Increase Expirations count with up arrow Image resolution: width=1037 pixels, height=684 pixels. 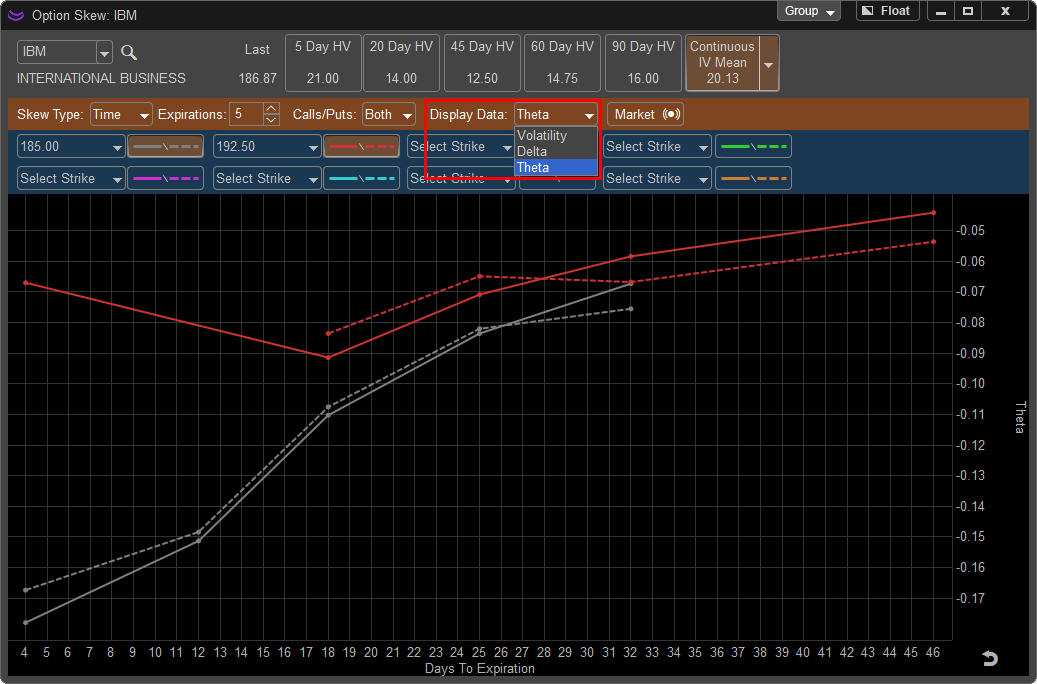pos(271,108)
